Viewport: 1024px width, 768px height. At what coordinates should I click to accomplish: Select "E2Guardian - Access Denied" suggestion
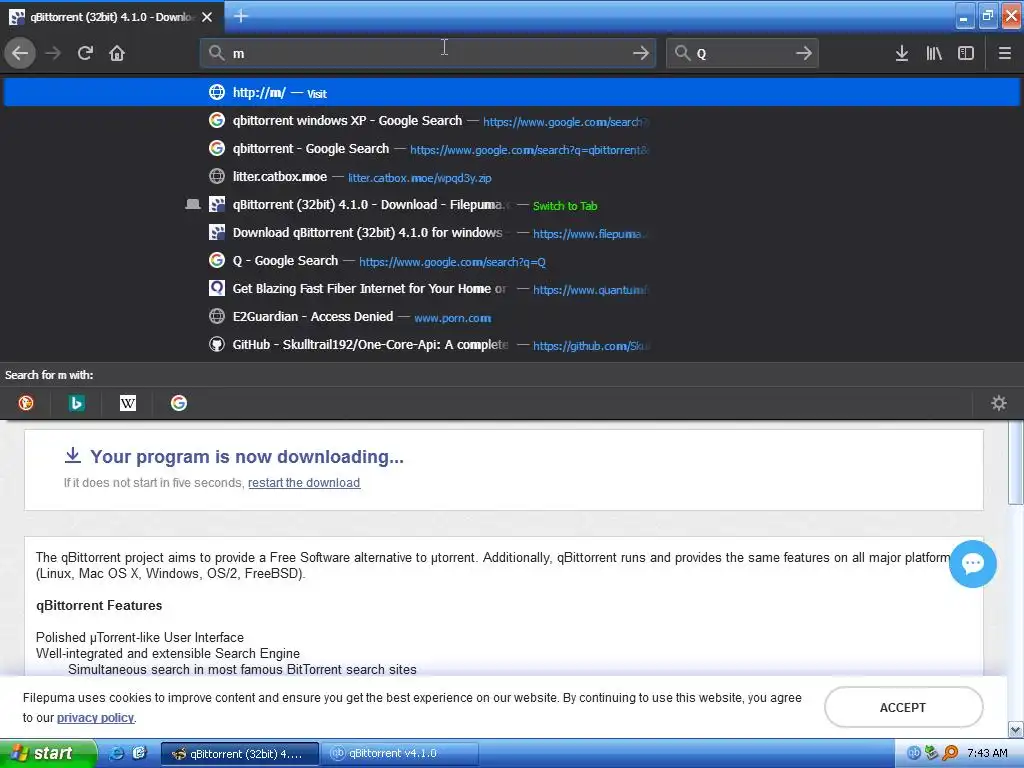pyautogui.click(x=512, y=317)
